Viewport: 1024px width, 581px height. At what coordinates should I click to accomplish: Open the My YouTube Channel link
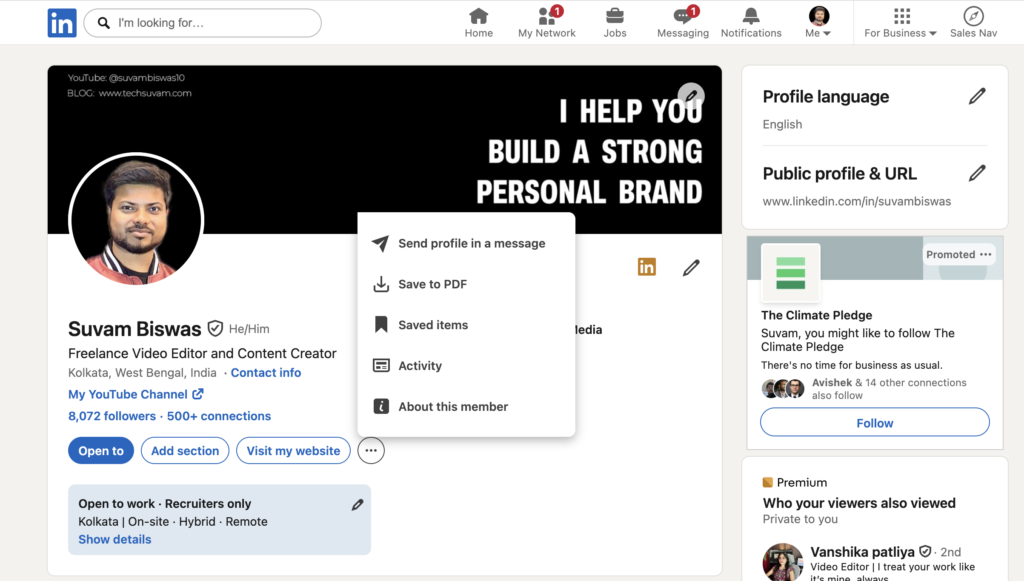136,394
